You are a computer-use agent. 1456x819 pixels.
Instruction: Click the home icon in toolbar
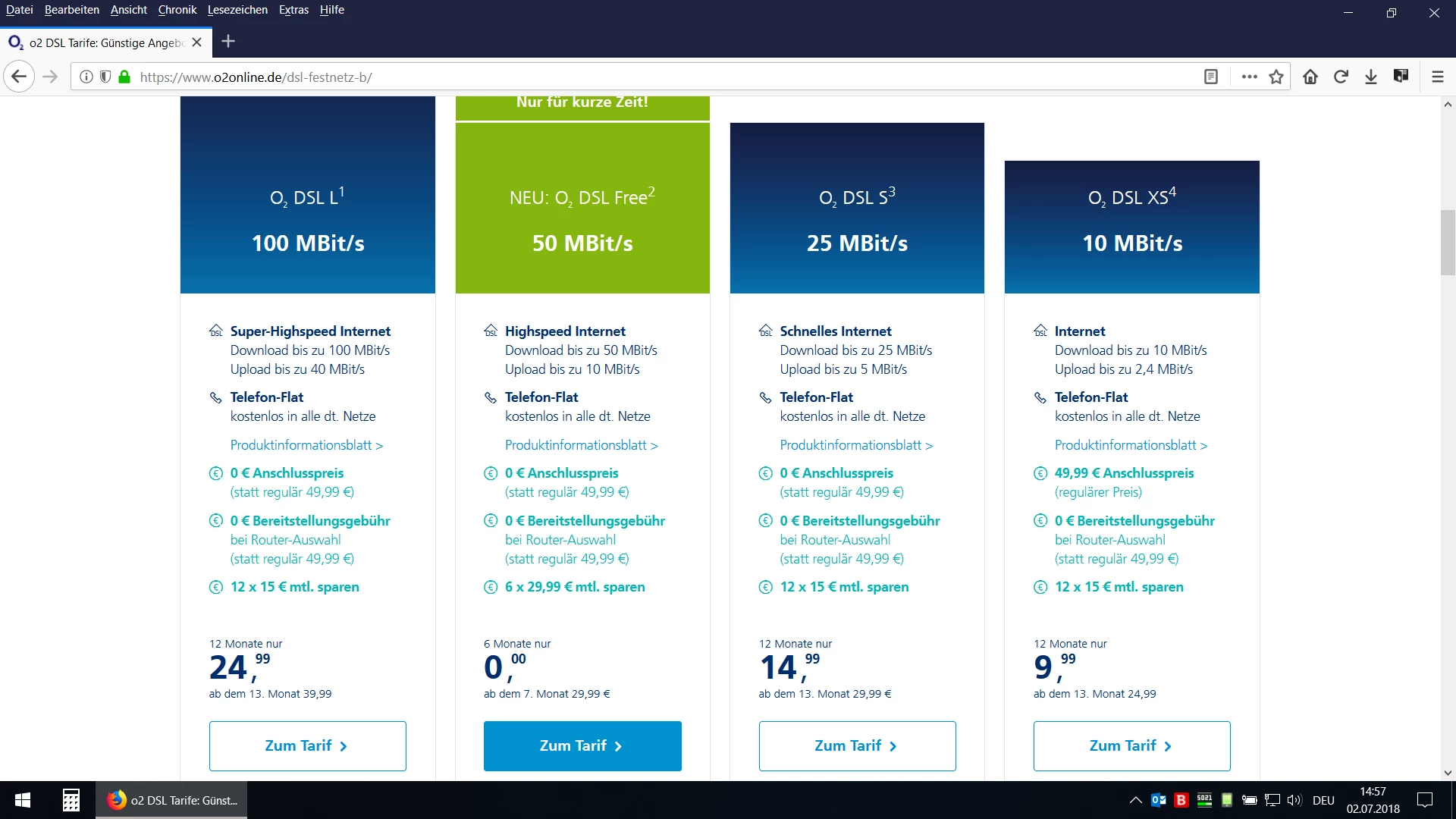tap(1310, 77)
